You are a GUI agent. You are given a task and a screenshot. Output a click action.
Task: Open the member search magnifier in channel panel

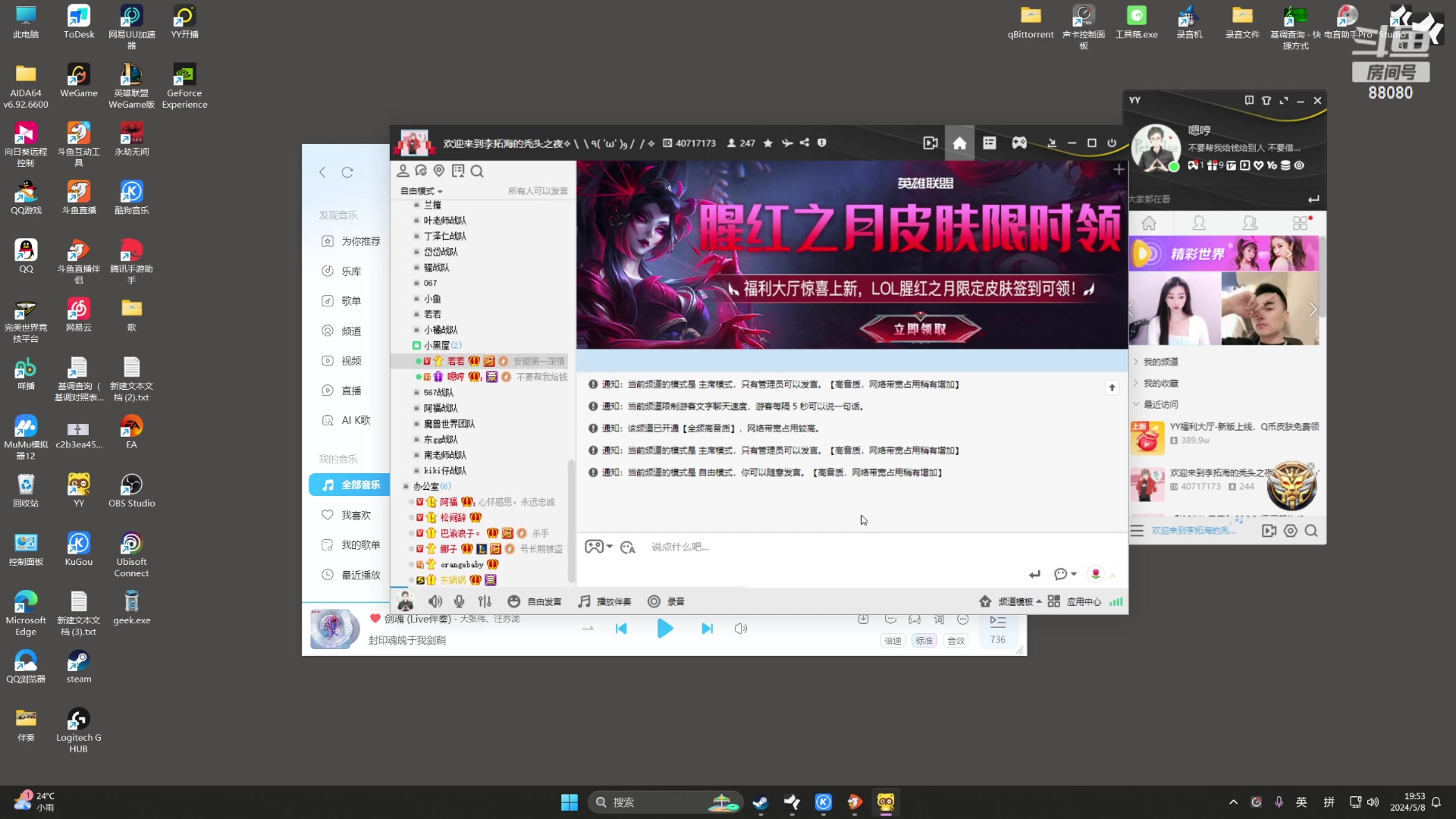pyautogui.click(x=478, y=171)
